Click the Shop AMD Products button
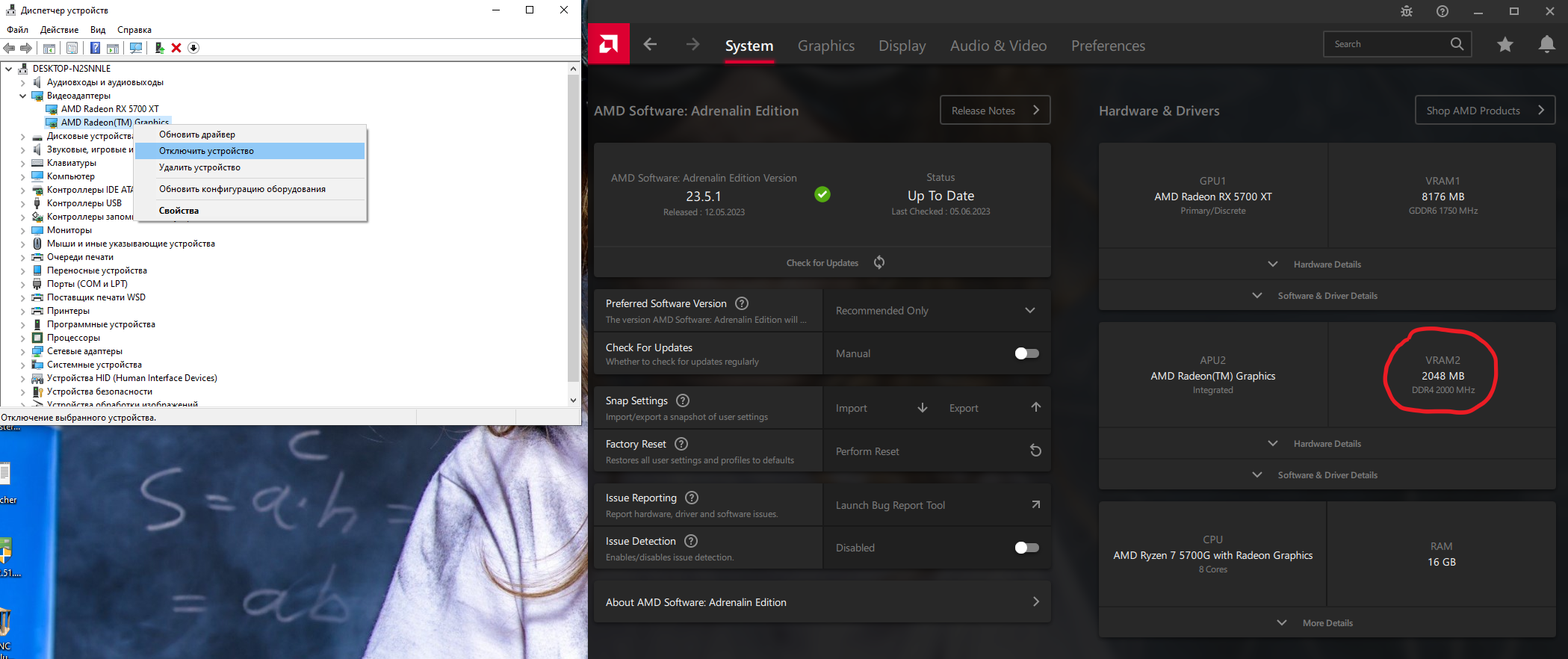The height and width of the screenshot is (659, 1568). (x=1485, y=110)
